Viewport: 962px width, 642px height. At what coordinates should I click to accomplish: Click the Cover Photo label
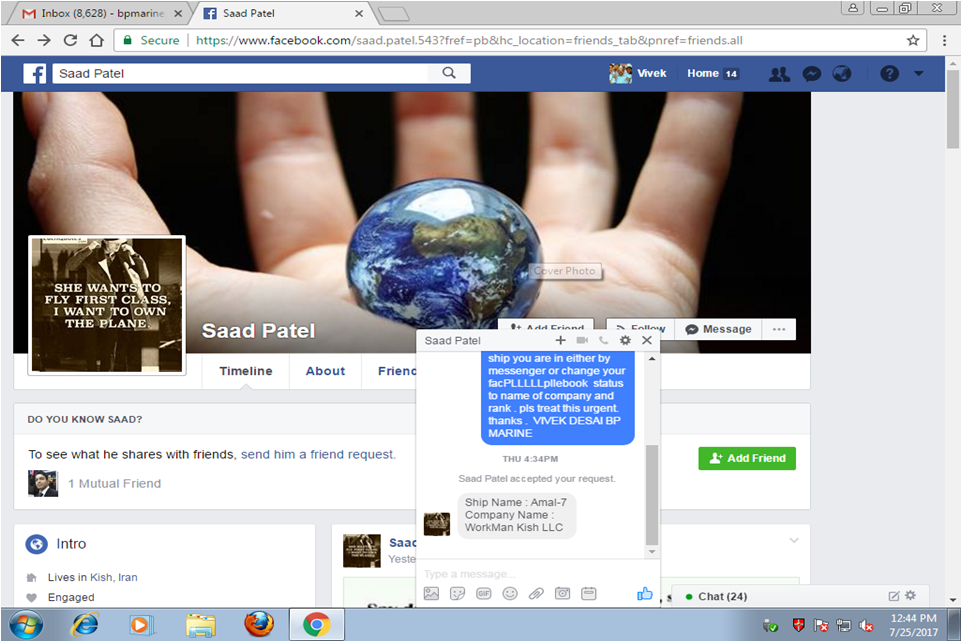(x=564, y=271)
